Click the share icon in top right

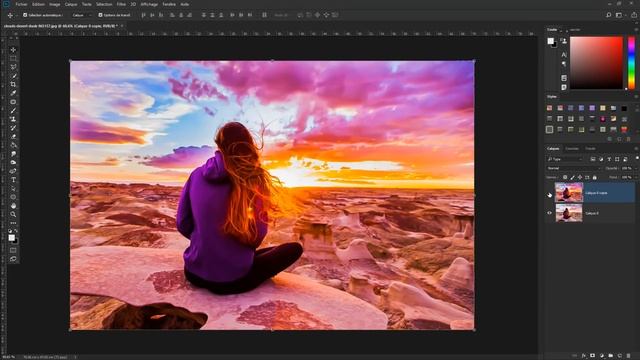tap(633, 15)
